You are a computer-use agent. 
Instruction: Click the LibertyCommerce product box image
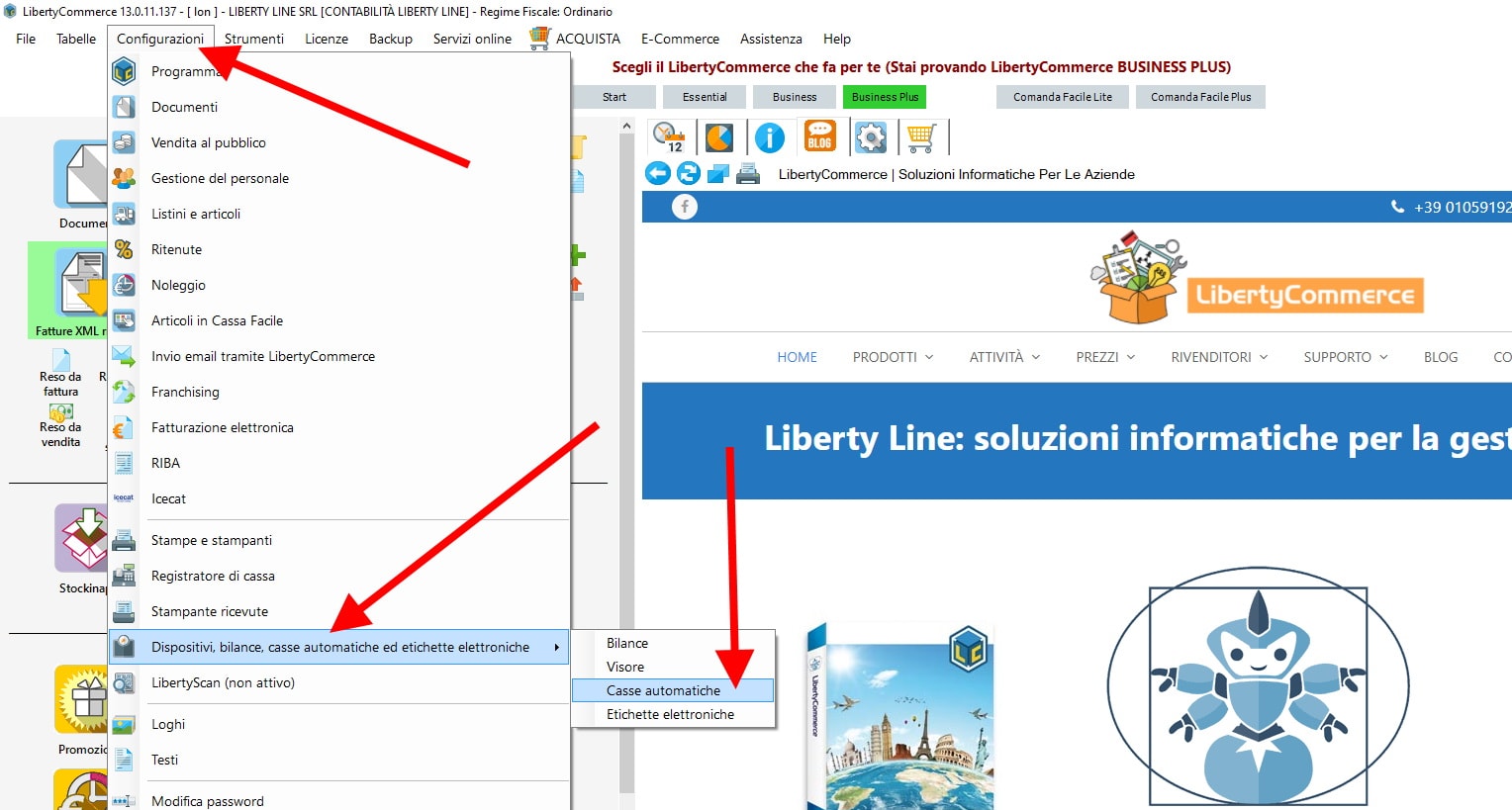[898, 717]
